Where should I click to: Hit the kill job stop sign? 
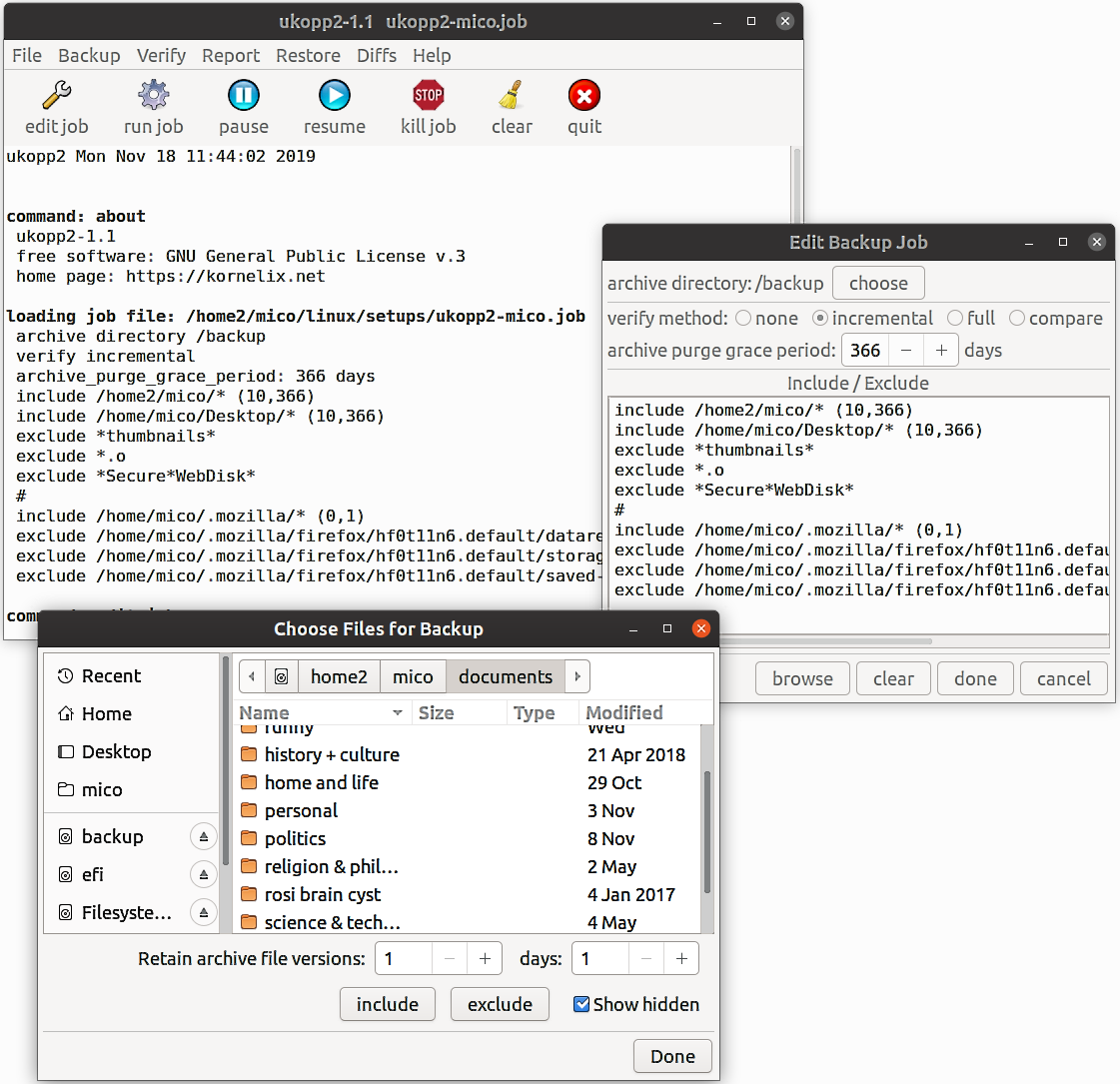click(x=428, y=96)
